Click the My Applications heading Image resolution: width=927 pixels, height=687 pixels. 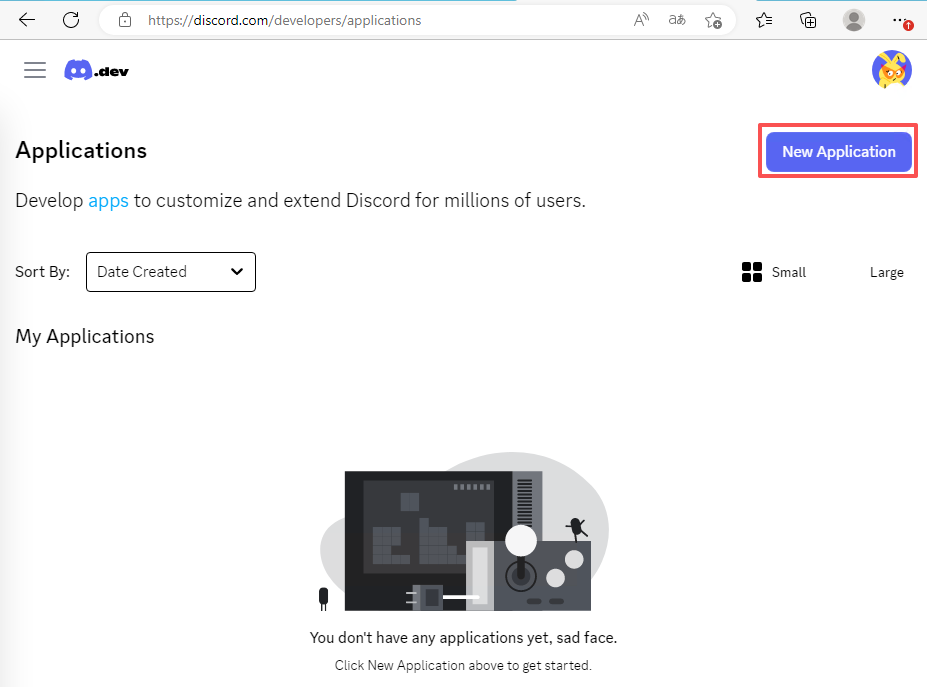85,336
